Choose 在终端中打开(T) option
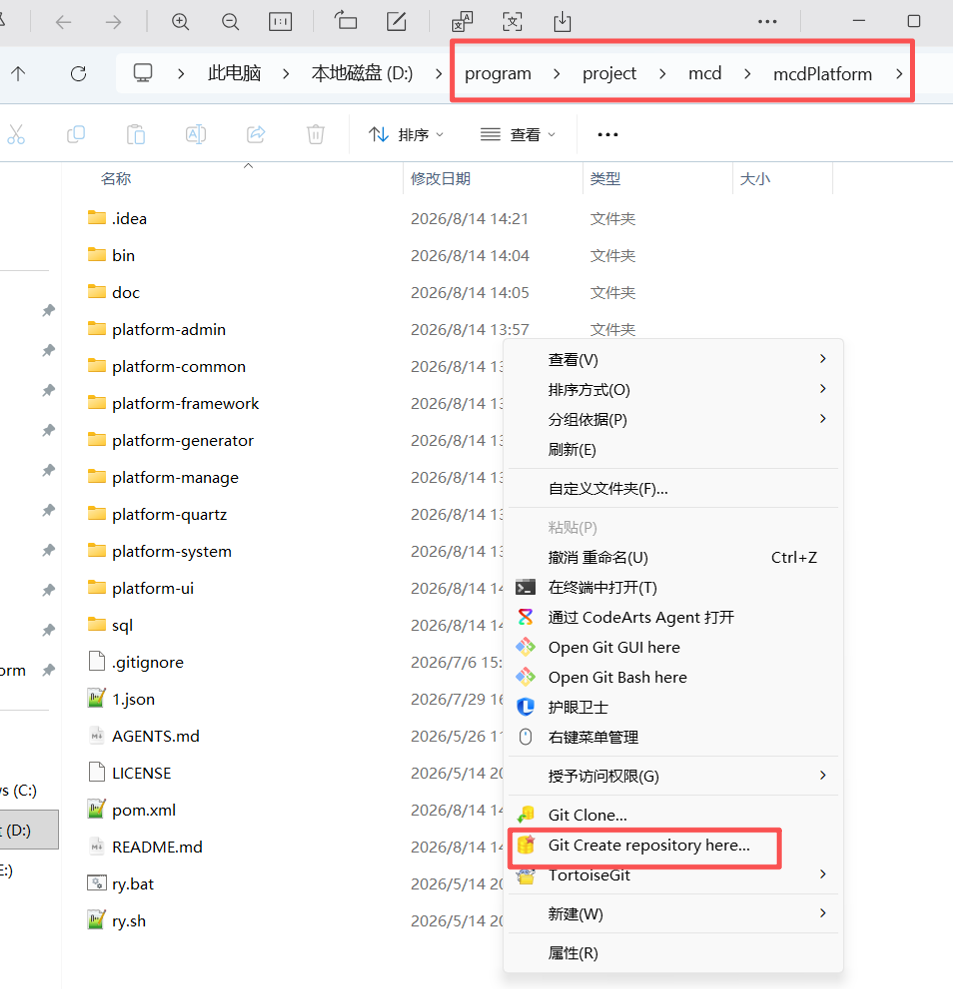This screenshot has width=953, height=989. tap(673, 587)
